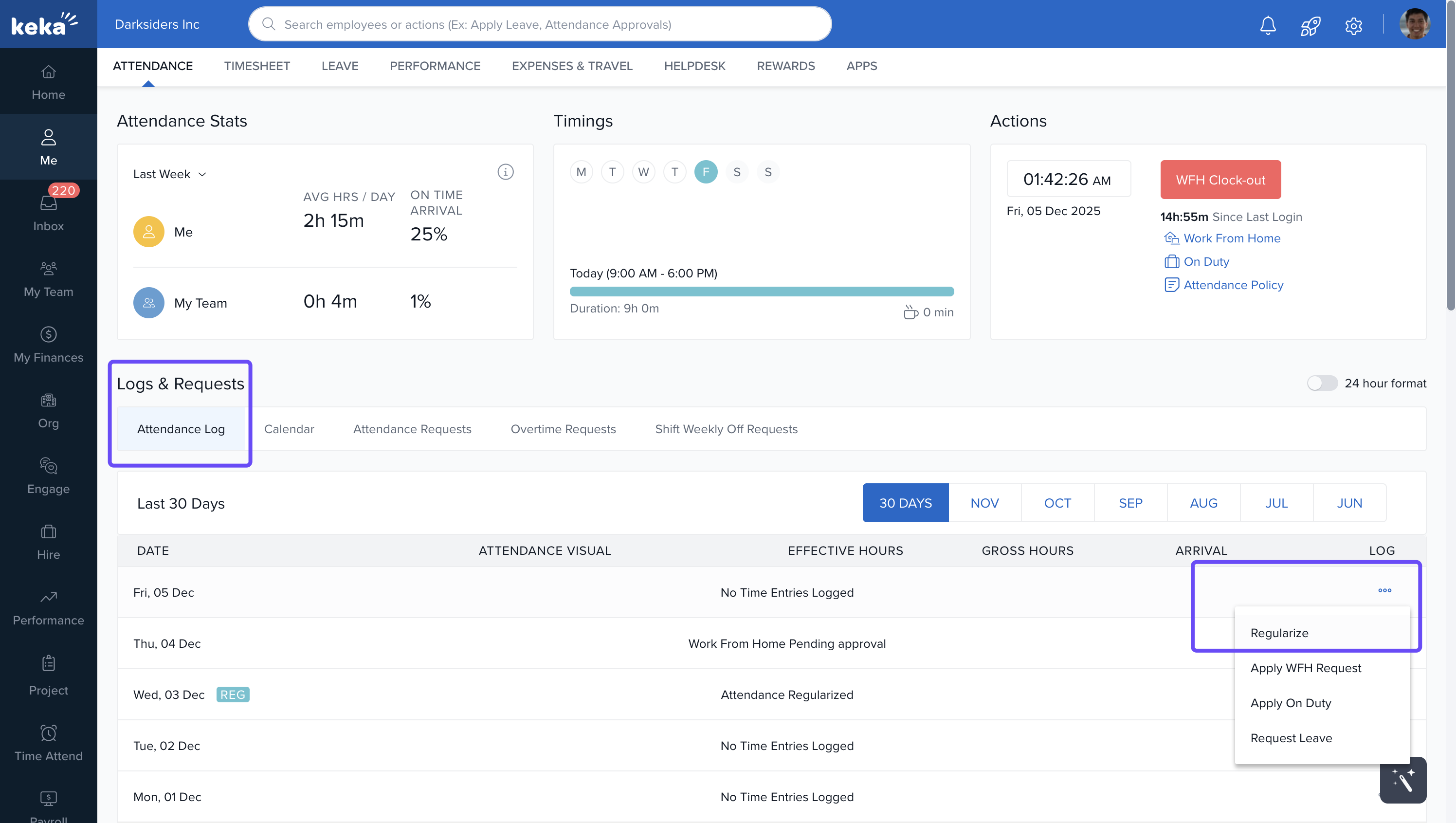The image size is (1456, 823).
Task: Choose Regularize from the log menu
Action: [x=1279, y=633]
